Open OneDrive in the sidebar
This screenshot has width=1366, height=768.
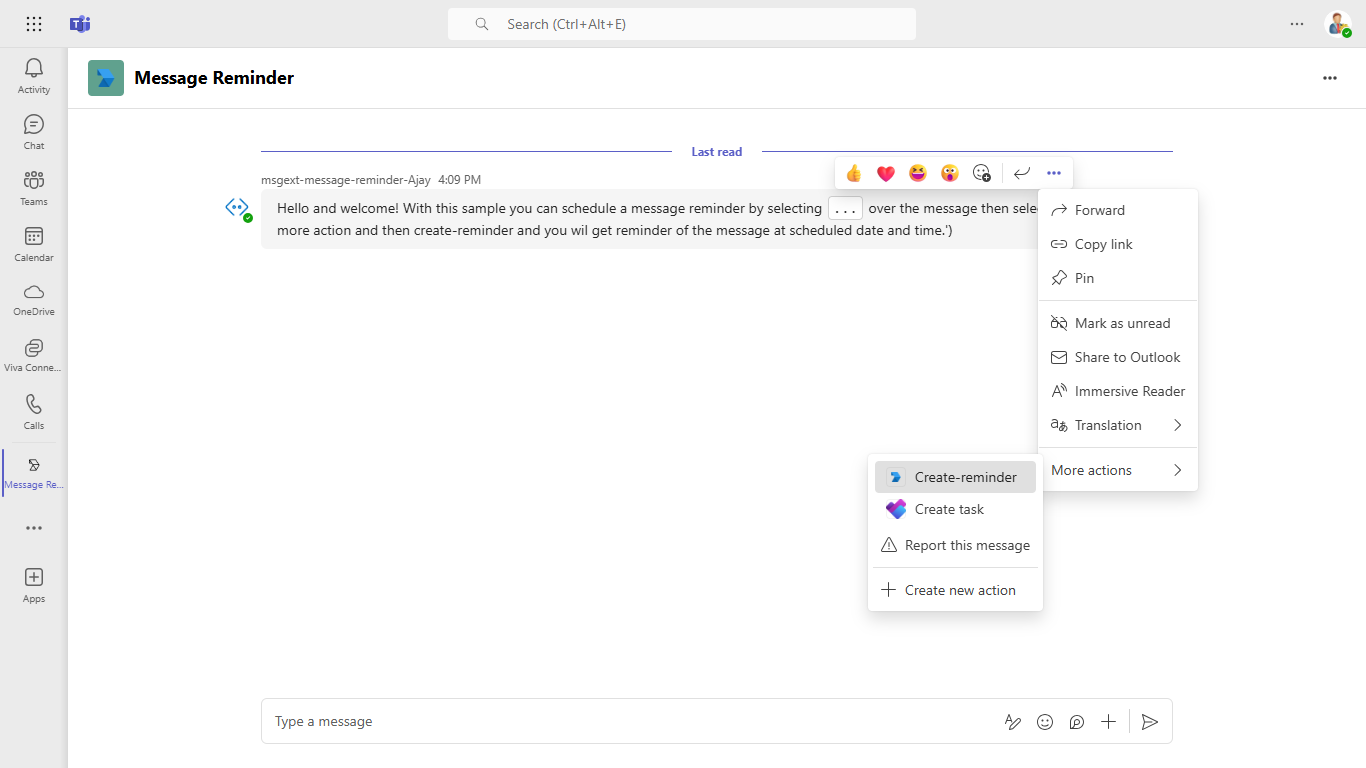(x=34, y=299)
